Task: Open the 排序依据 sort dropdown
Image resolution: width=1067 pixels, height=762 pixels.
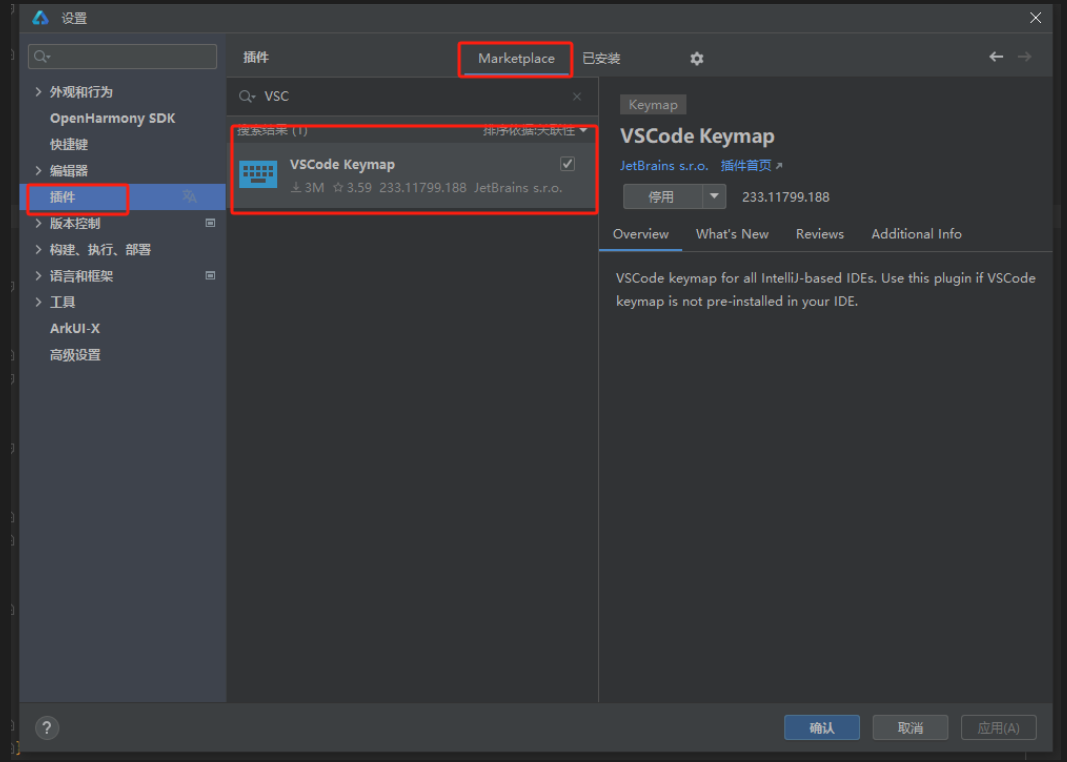Action: tap(535, 130)
